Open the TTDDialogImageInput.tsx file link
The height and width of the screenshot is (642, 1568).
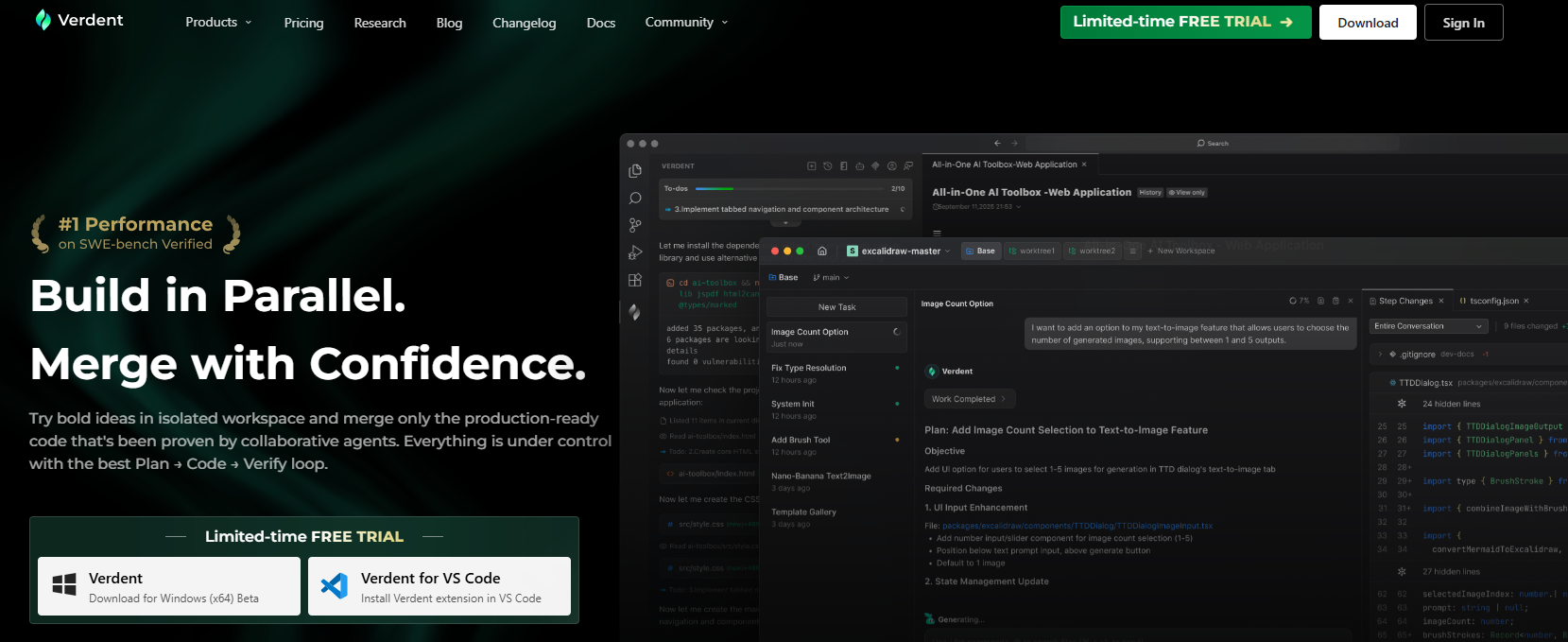pos(1077,526)
